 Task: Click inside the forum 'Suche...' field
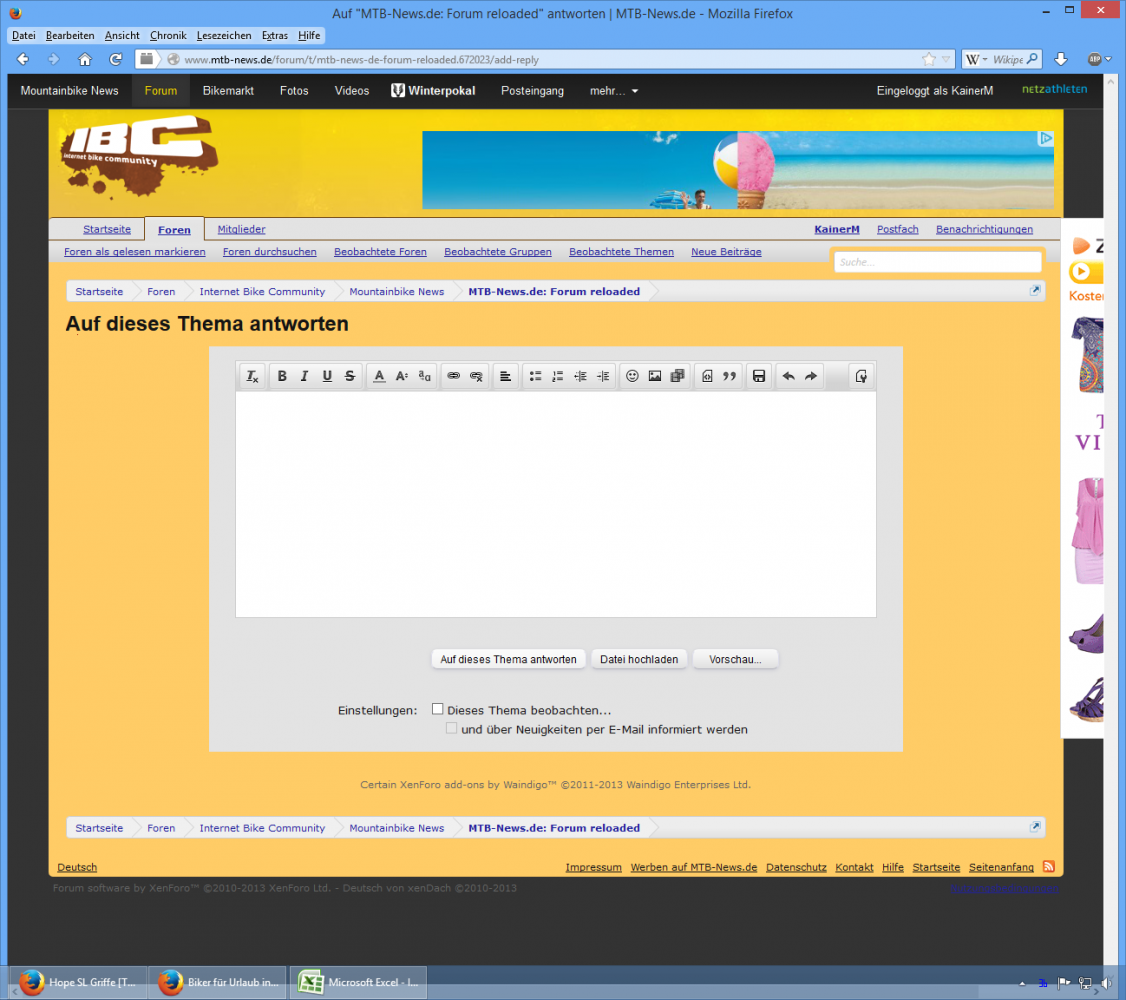pos(937,262)
